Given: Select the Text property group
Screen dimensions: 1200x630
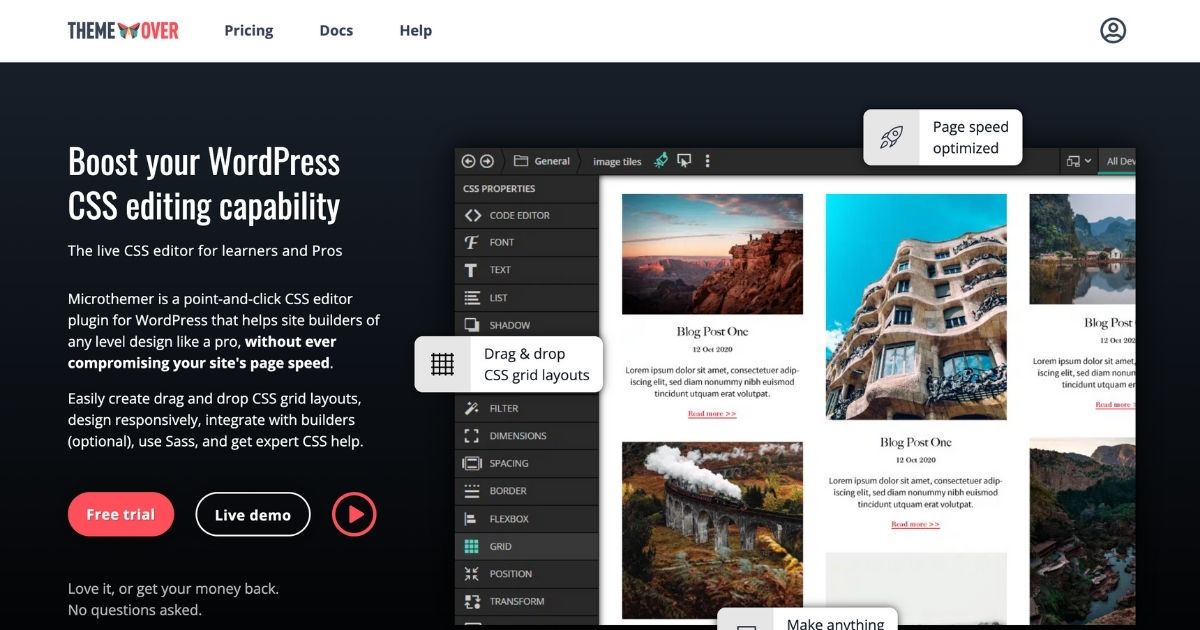Looking at the screenshot, I should tap(527, 270).
